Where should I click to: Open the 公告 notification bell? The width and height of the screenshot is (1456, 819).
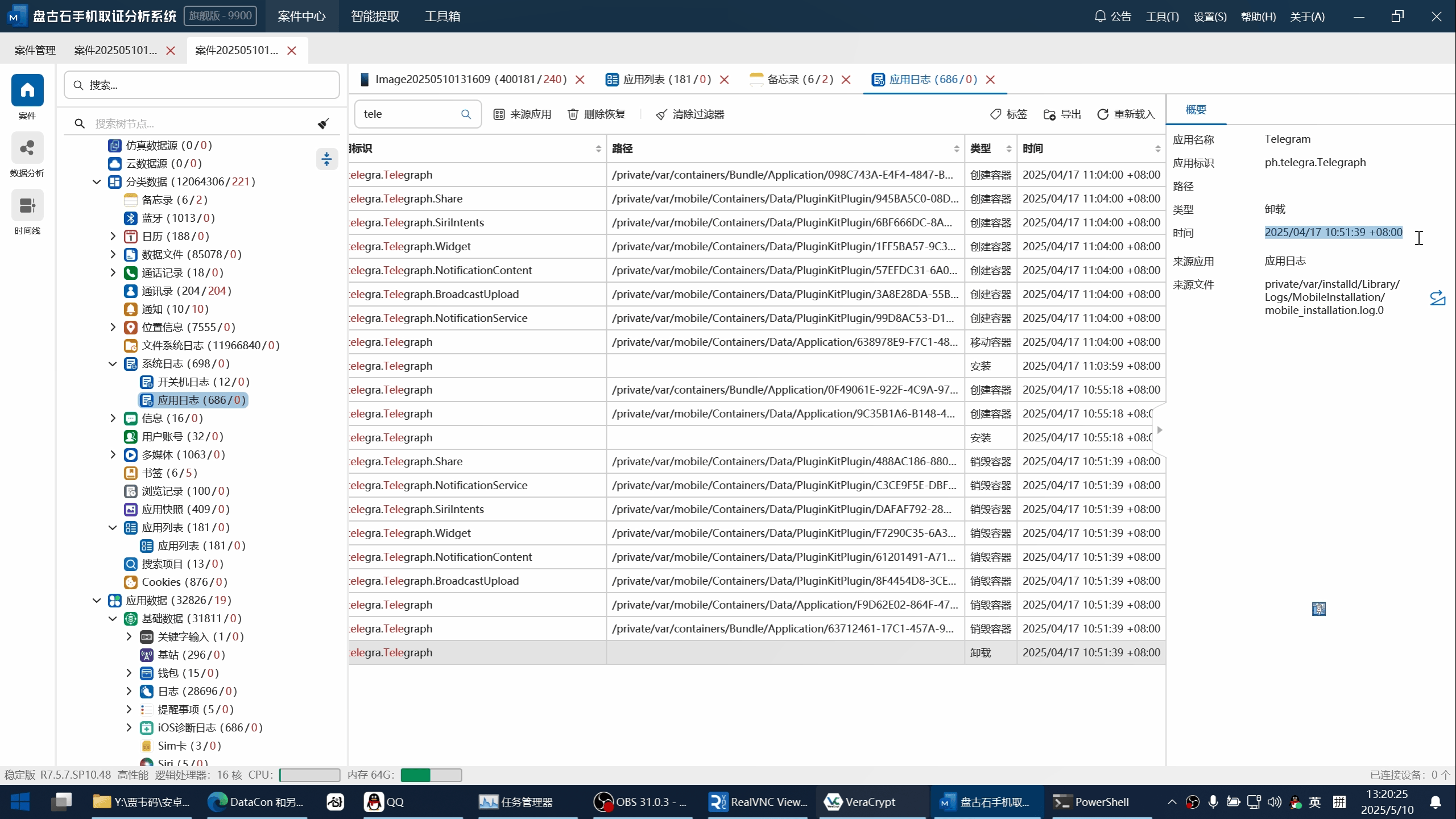click(x=1100, y=16)
